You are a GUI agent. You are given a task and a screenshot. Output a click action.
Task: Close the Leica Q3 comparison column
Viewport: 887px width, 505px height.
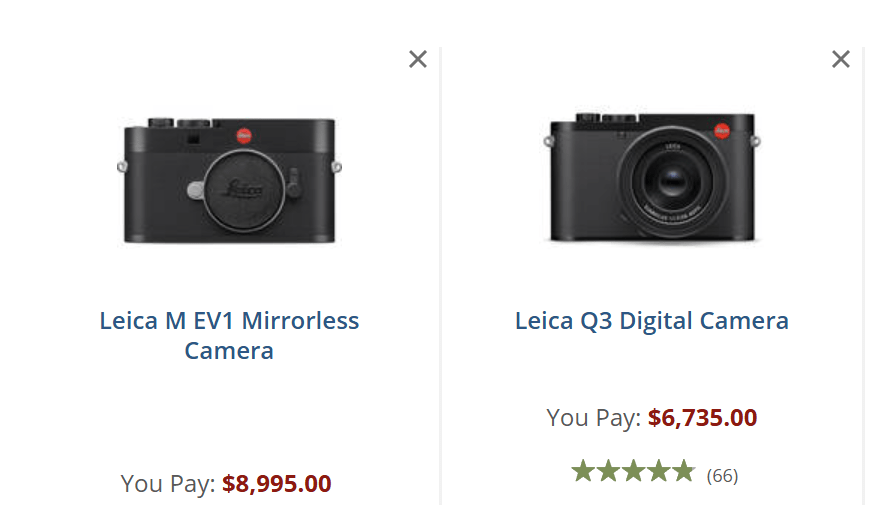(x=841, y=59)
